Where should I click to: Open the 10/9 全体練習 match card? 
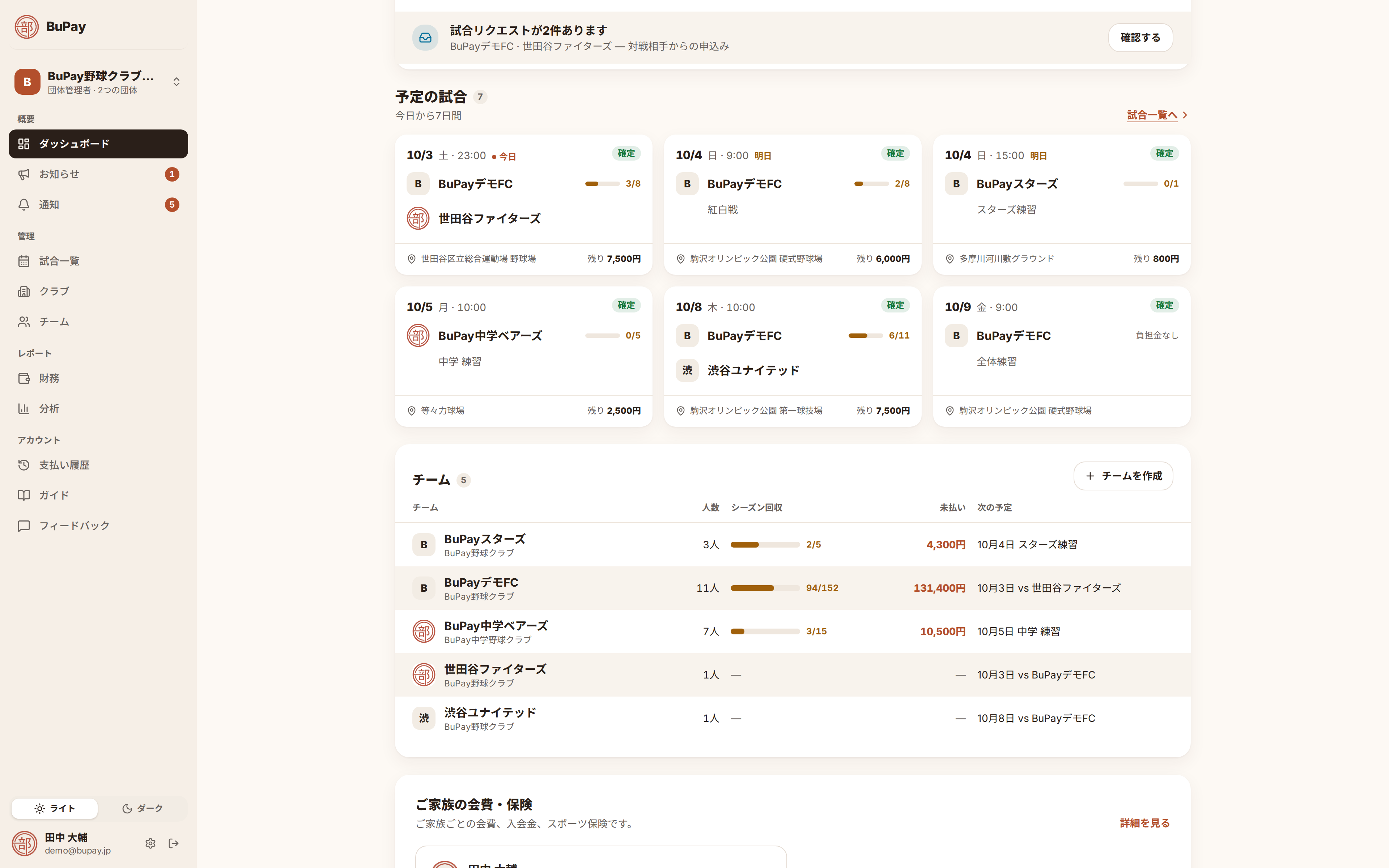point(1061,357)
